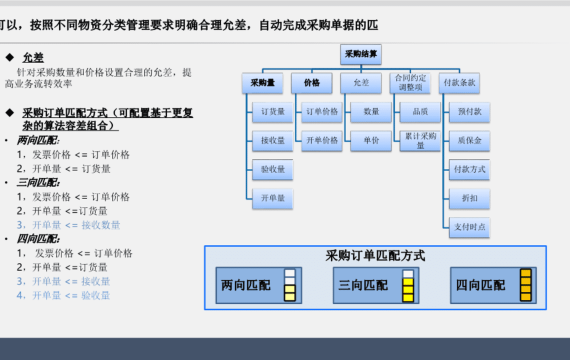Click the 订货量 box
The height and width of the screenshot is (360, 570).
[x=273, y=112]
